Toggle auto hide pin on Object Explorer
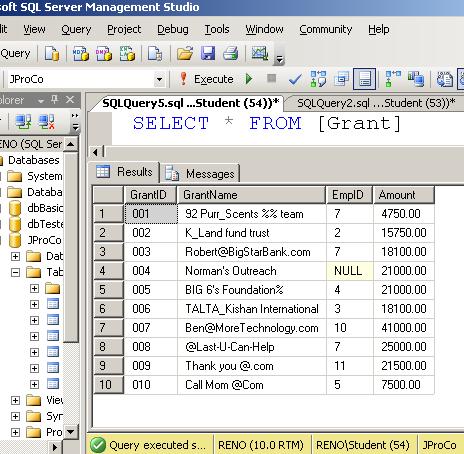The width and height of the screenshot is (464, 454). click(x=55, y=99)
